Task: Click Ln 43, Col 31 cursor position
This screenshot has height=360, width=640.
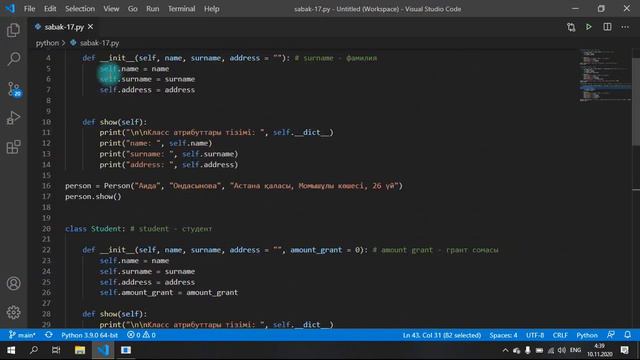Action: point(442,335)
